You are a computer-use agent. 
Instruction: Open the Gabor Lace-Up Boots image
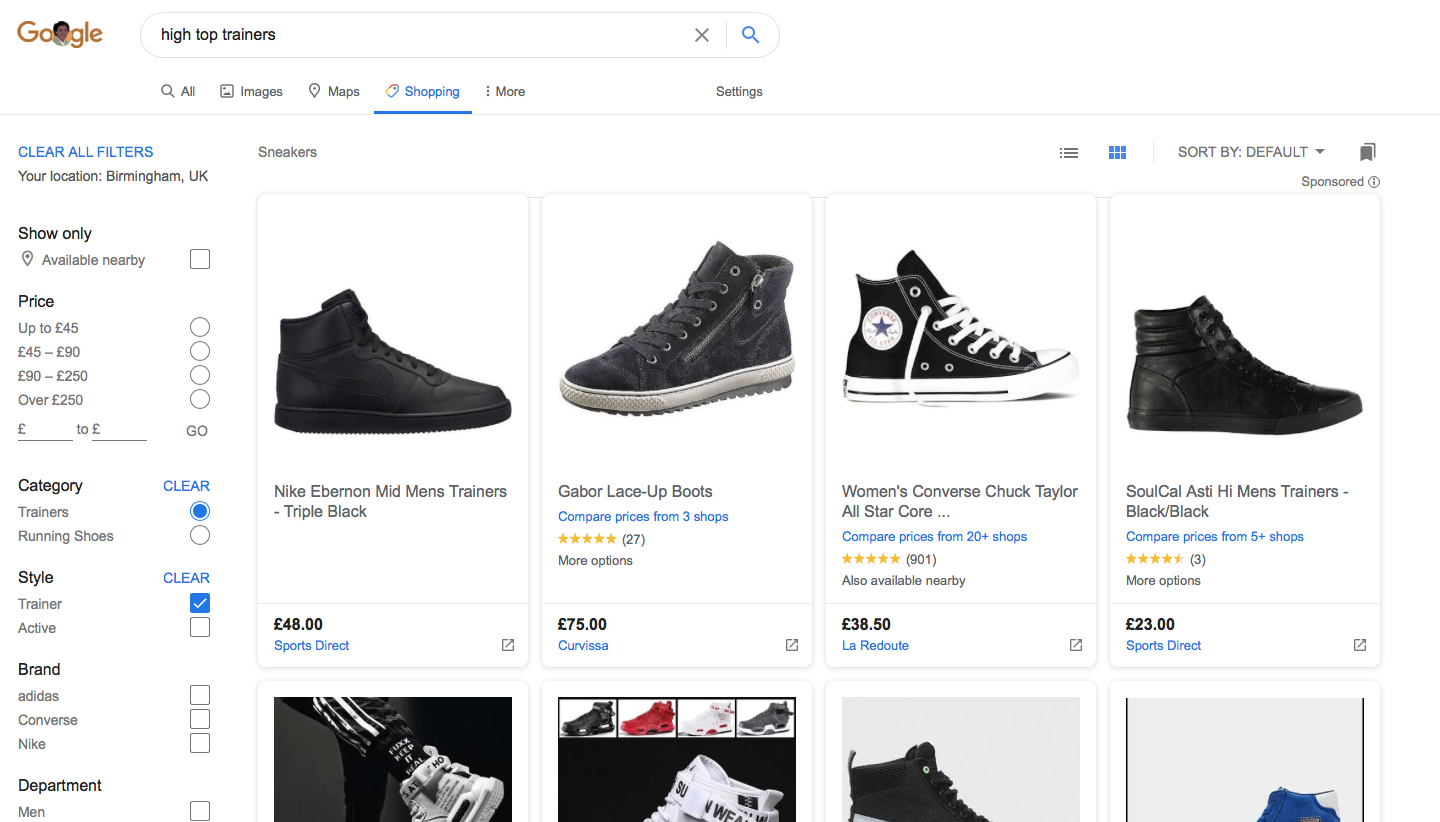coord(677,328)
